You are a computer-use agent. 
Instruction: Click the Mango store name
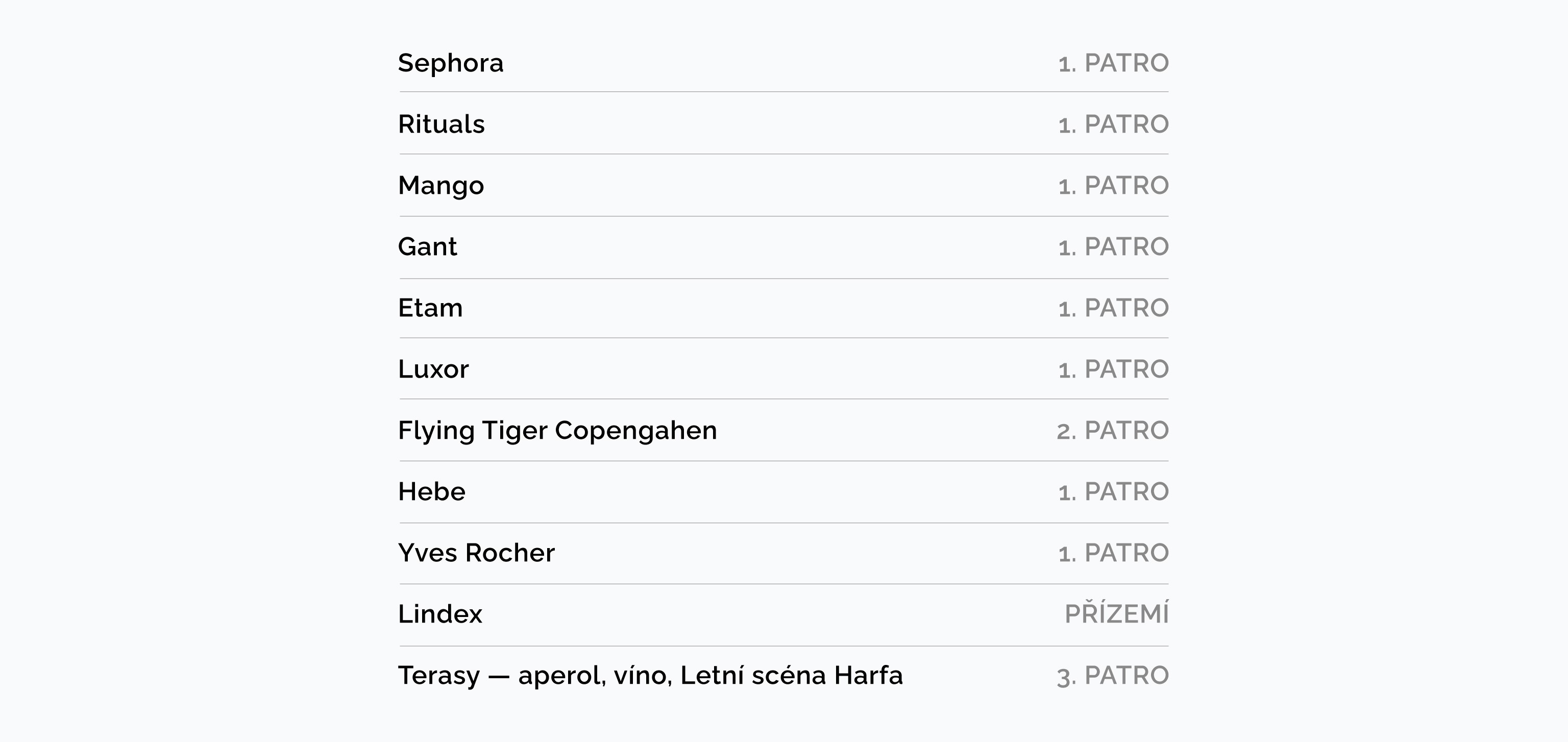pos(440,186)
